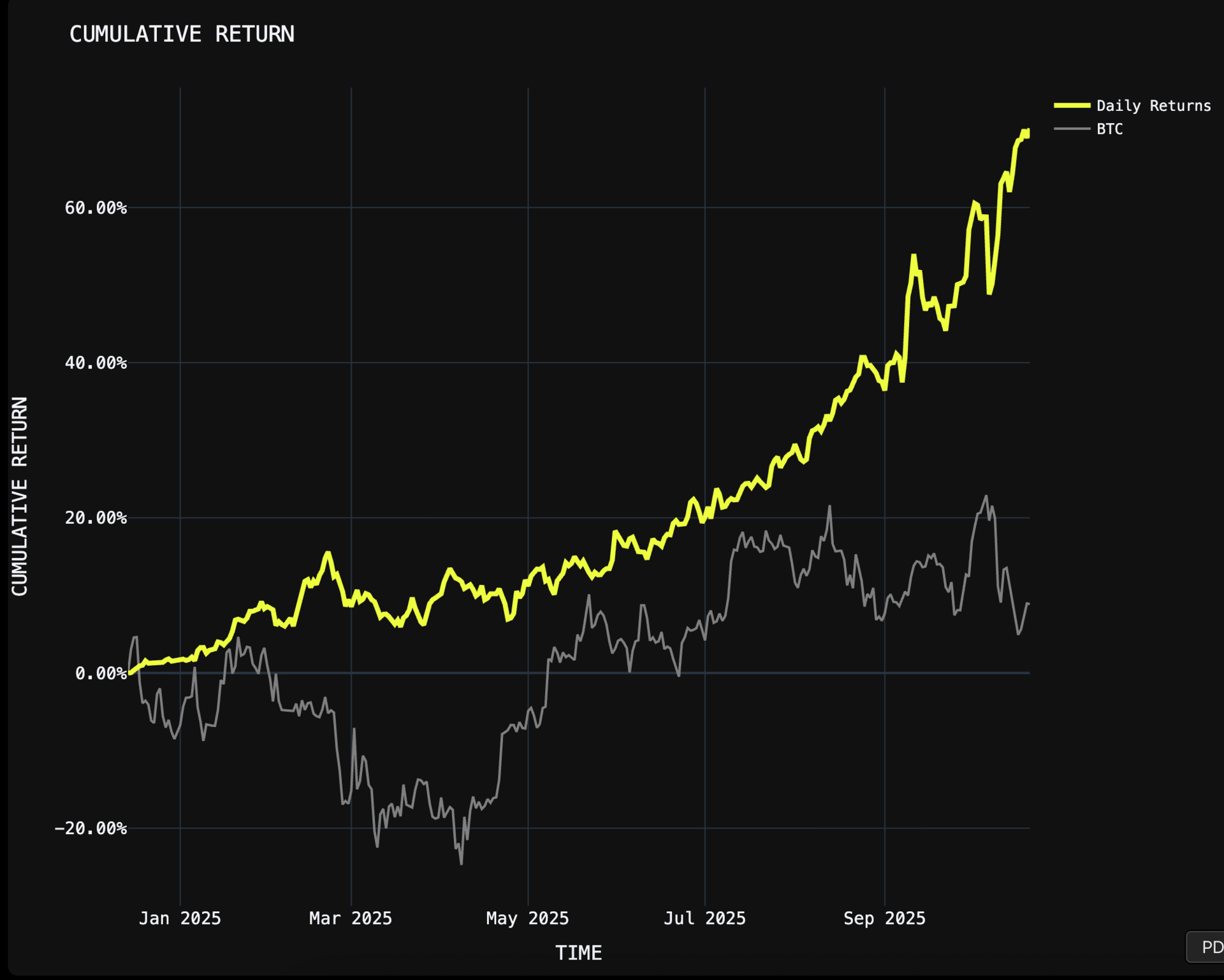Toggle the Daily Returns legend entry
This screenshot has width=1224, height=980.
[x=1153, y=106]
